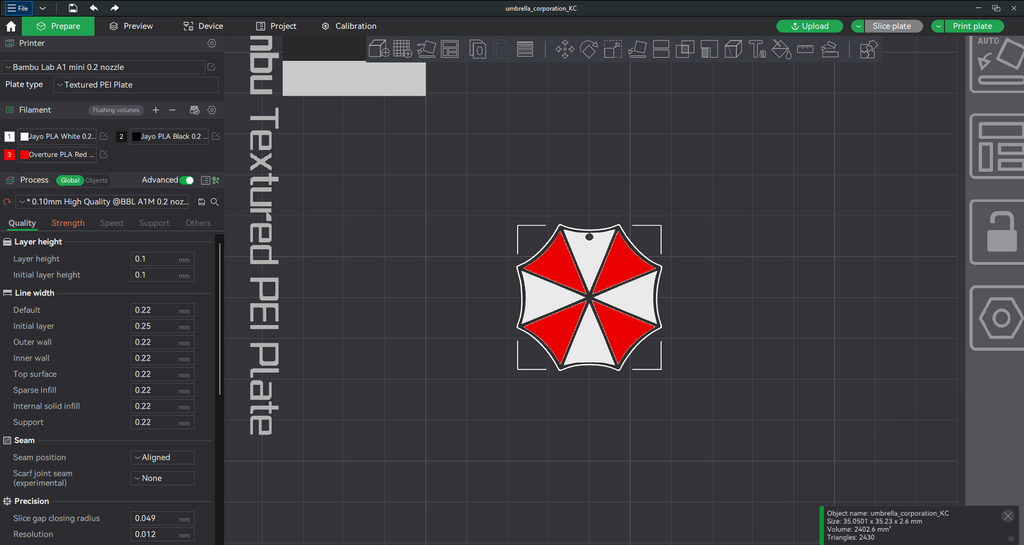
Task: Click the Add object cube icon
Action: click(379, 49)
